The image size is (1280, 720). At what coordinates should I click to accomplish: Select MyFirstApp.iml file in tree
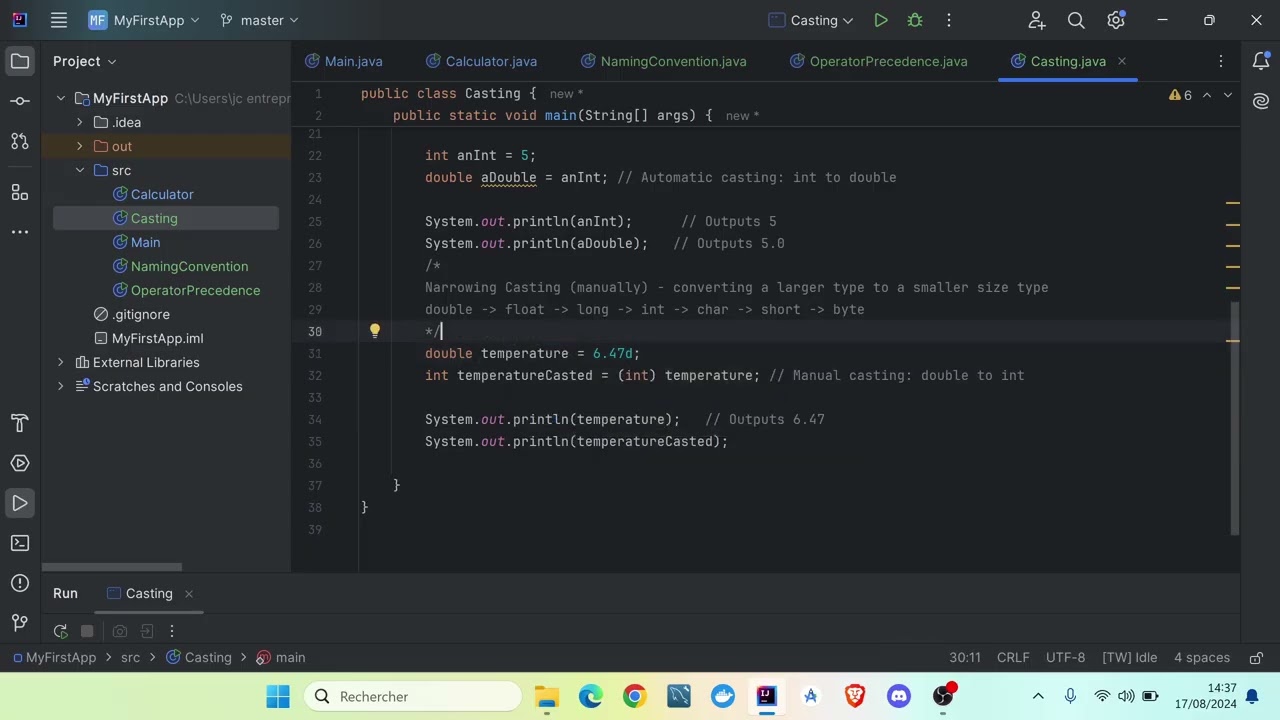click(x=157, y=338)
